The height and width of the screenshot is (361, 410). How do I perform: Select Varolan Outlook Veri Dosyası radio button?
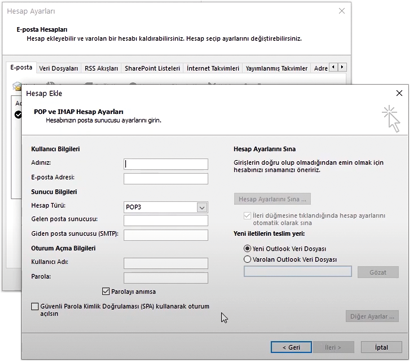[247, 259]
